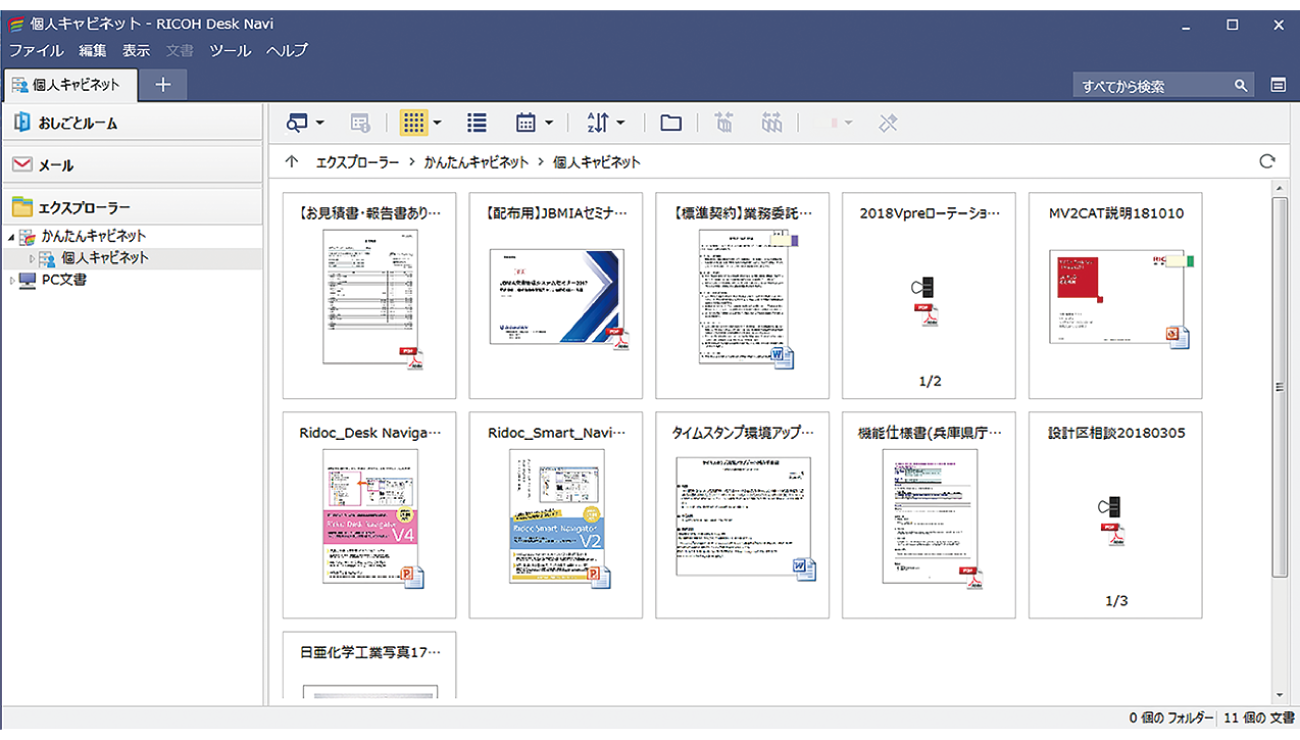Viewport: 1300px width, 740px height.
Task: Switch to list view in the toolbar
Action: tap(477, 122)
